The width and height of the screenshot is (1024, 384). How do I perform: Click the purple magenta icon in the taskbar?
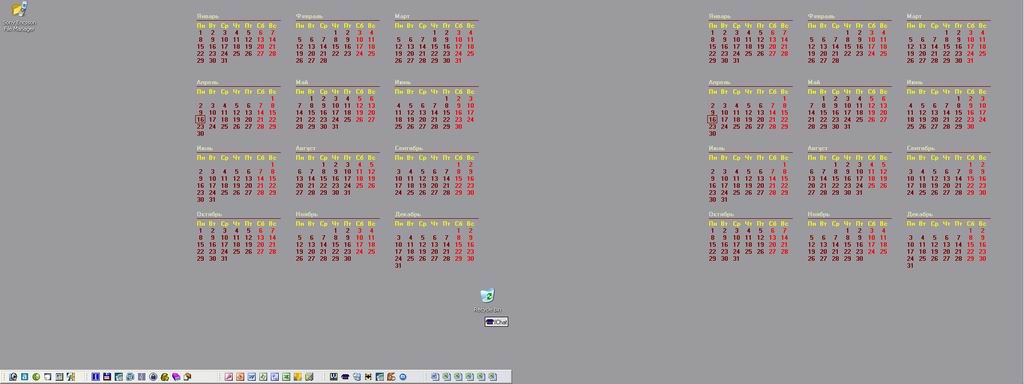(176, 377)
